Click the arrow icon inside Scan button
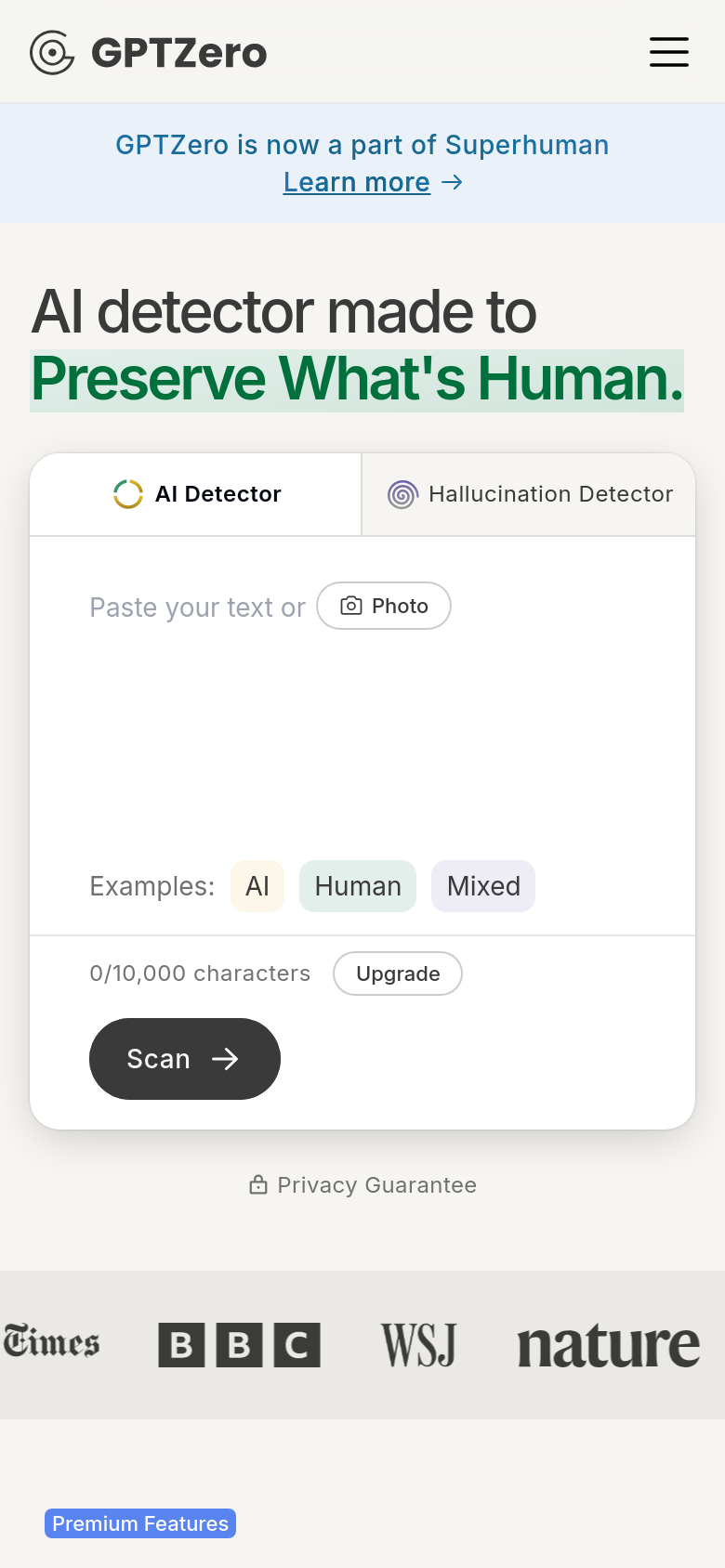Viewport: 725px width, 1568px height. [225, 1059]
